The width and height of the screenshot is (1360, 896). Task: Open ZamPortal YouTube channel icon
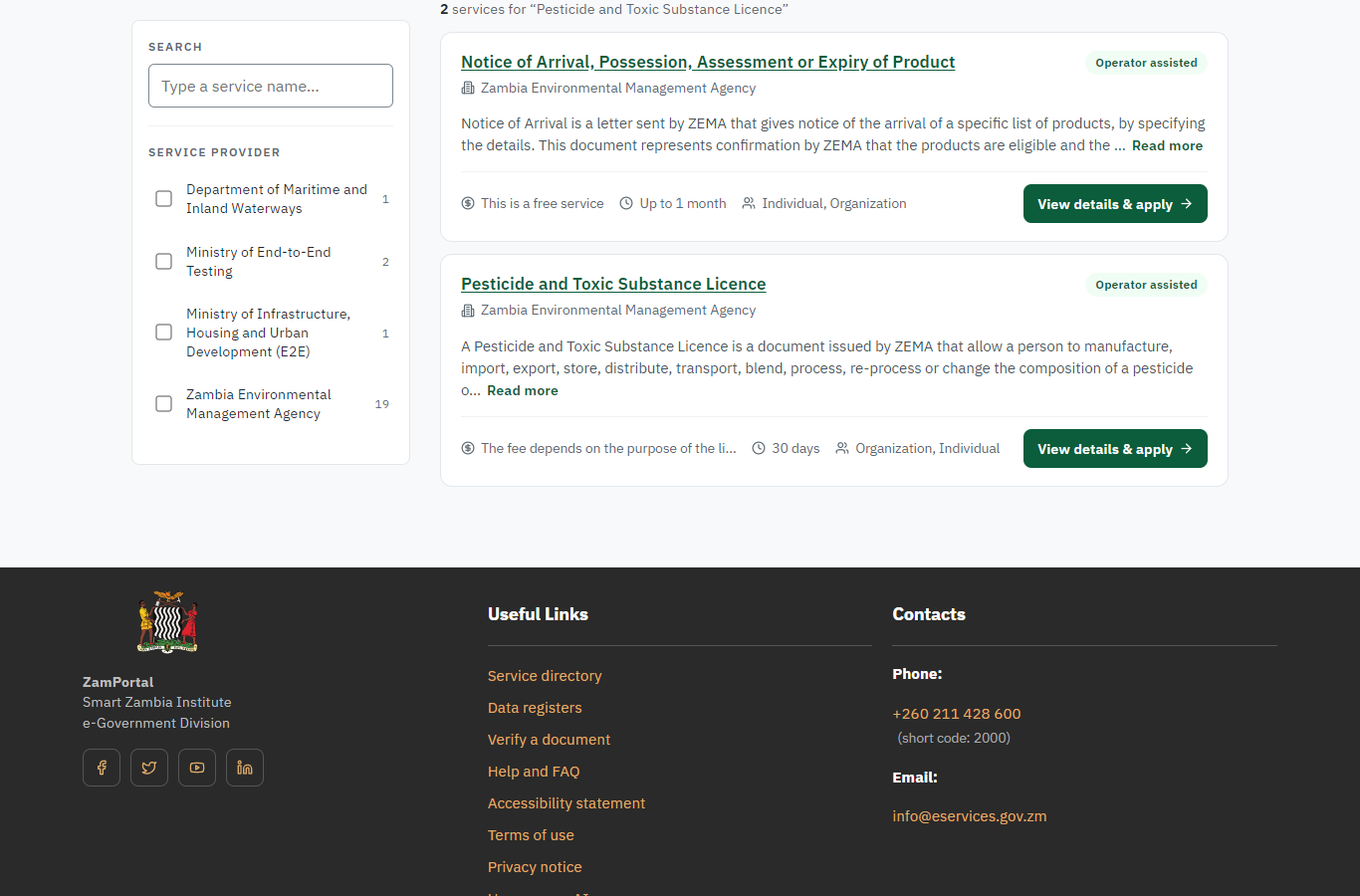(x=197, y=768)
